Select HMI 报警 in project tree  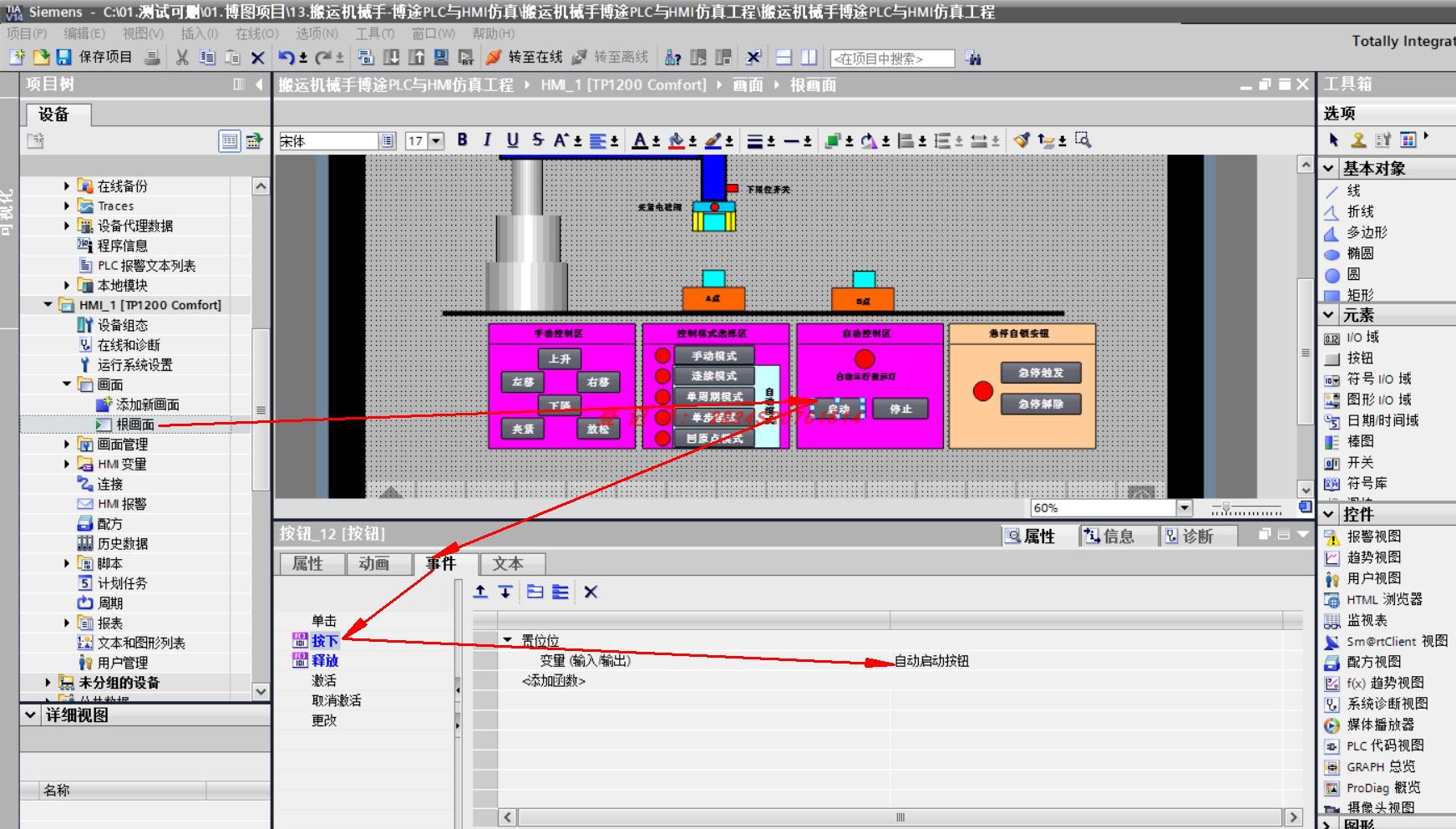click(122, 504)
